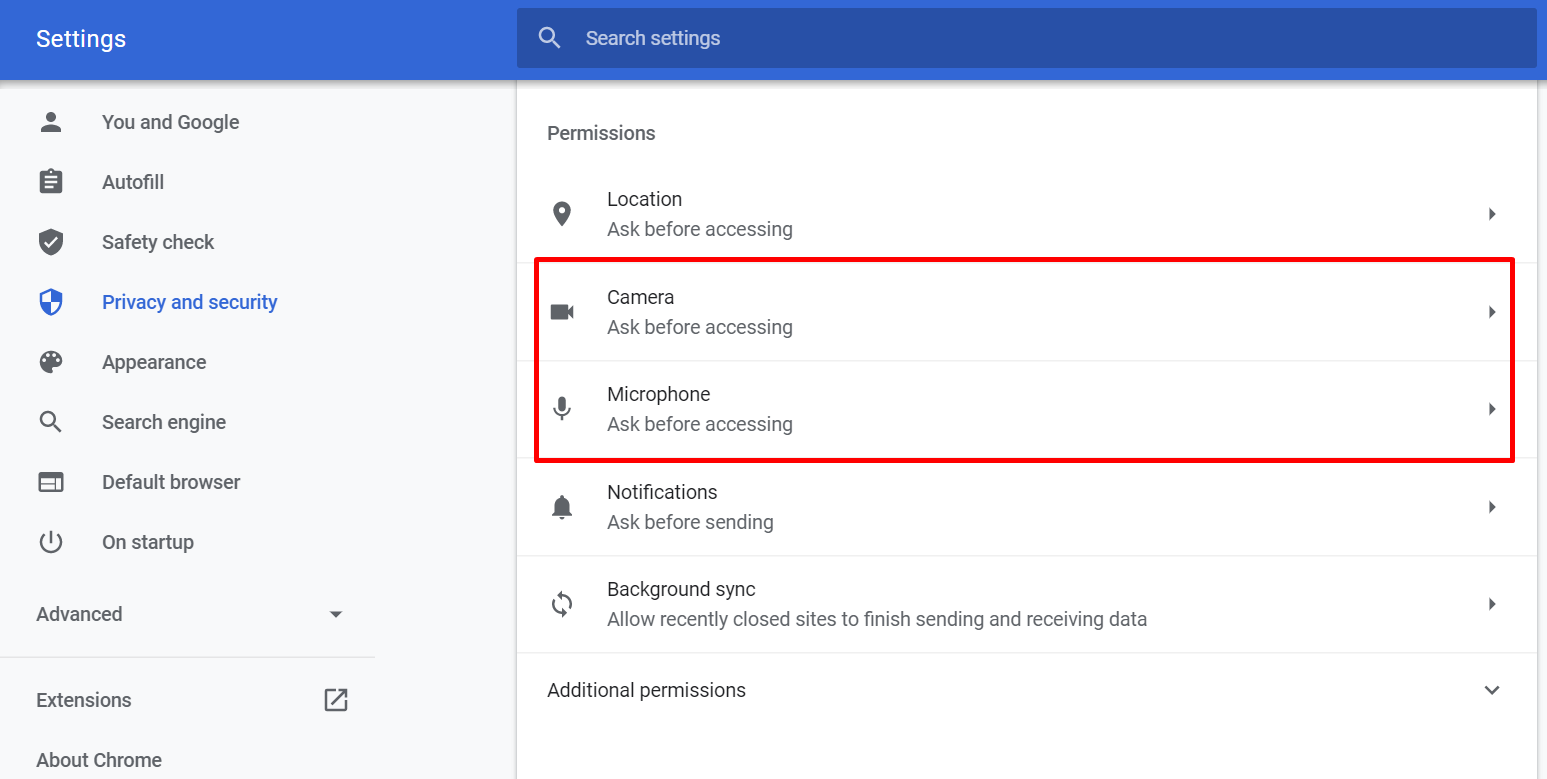Open Camera settings using its right arrow
The image size is (1547, 779).
1492,312
